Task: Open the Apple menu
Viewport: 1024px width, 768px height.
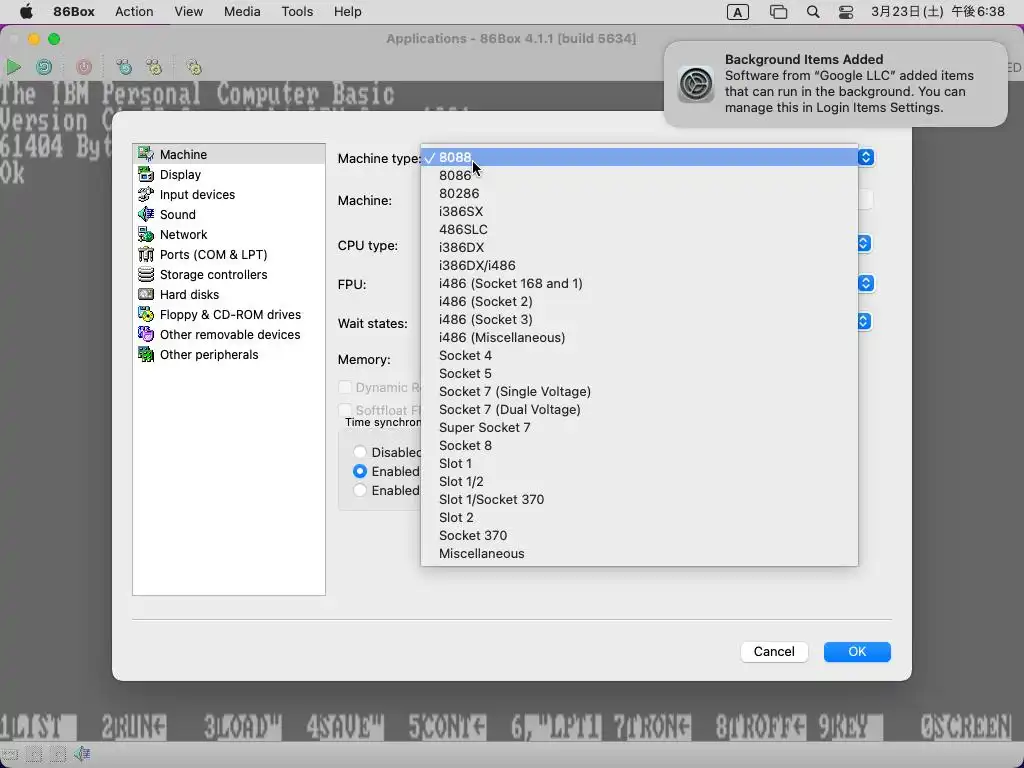Action: pyautogui.click(x=26, y=12)
